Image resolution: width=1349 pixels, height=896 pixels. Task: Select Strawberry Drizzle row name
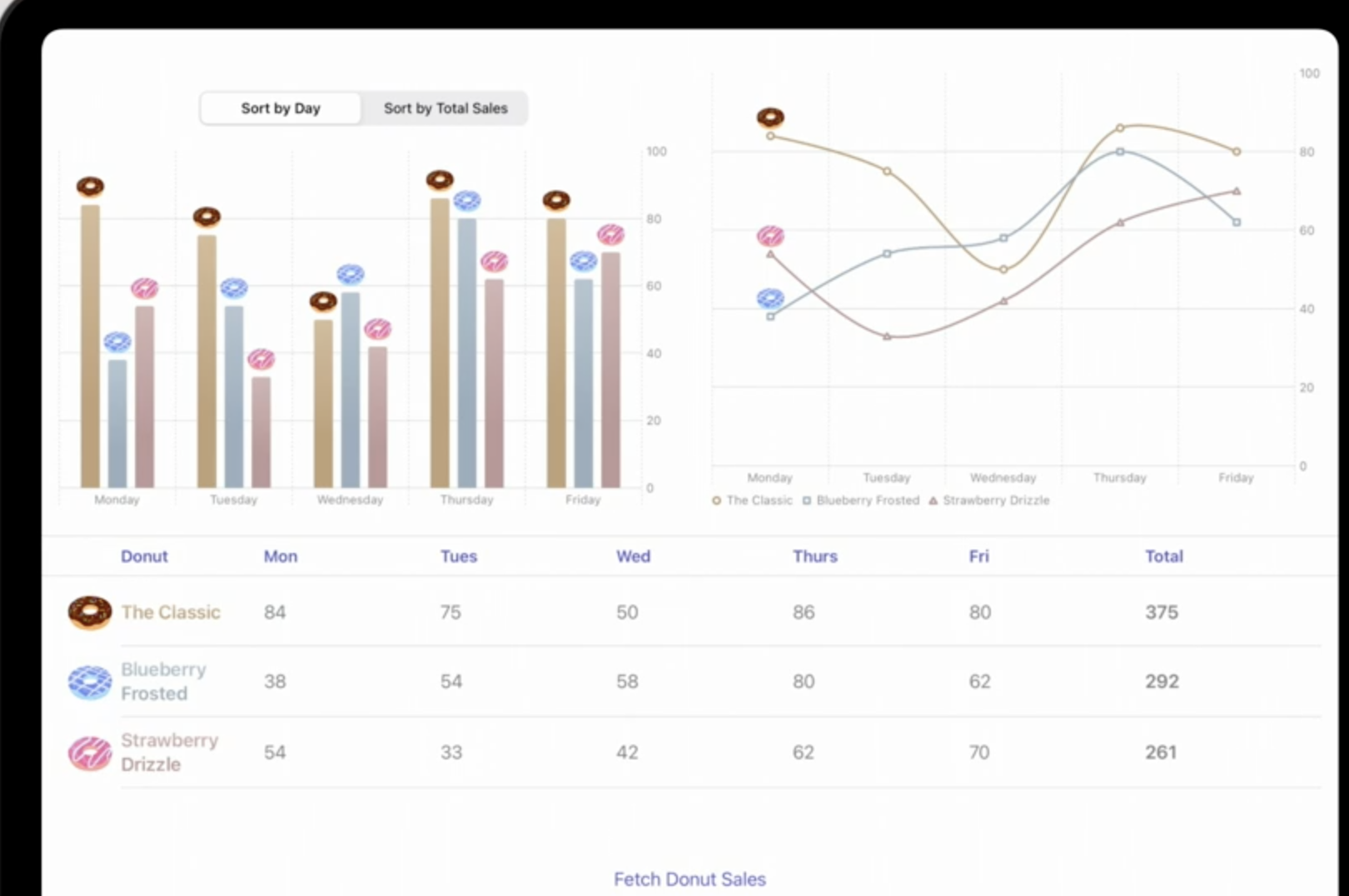(x=169, y=753)
